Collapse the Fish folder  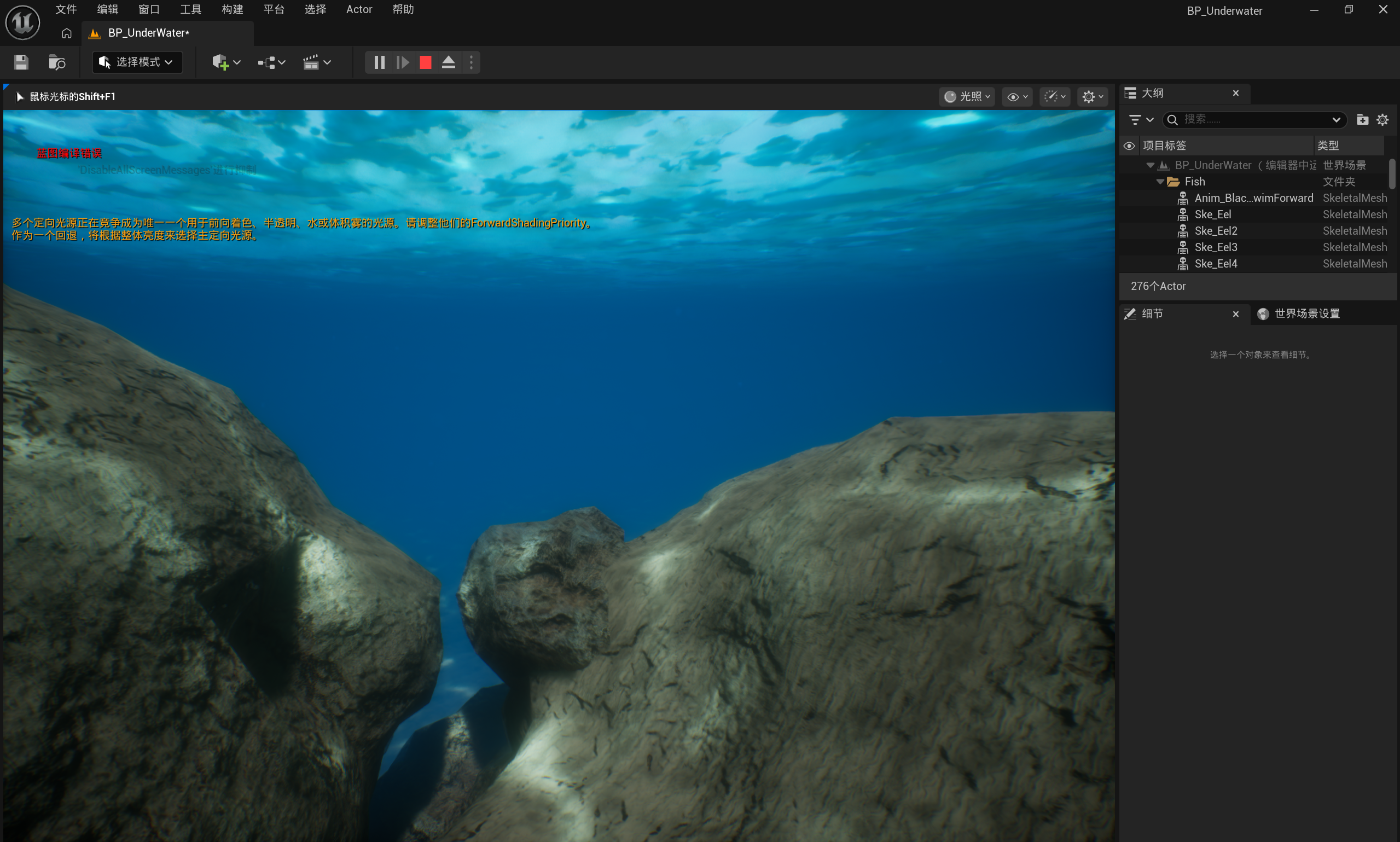point(1160,182)
